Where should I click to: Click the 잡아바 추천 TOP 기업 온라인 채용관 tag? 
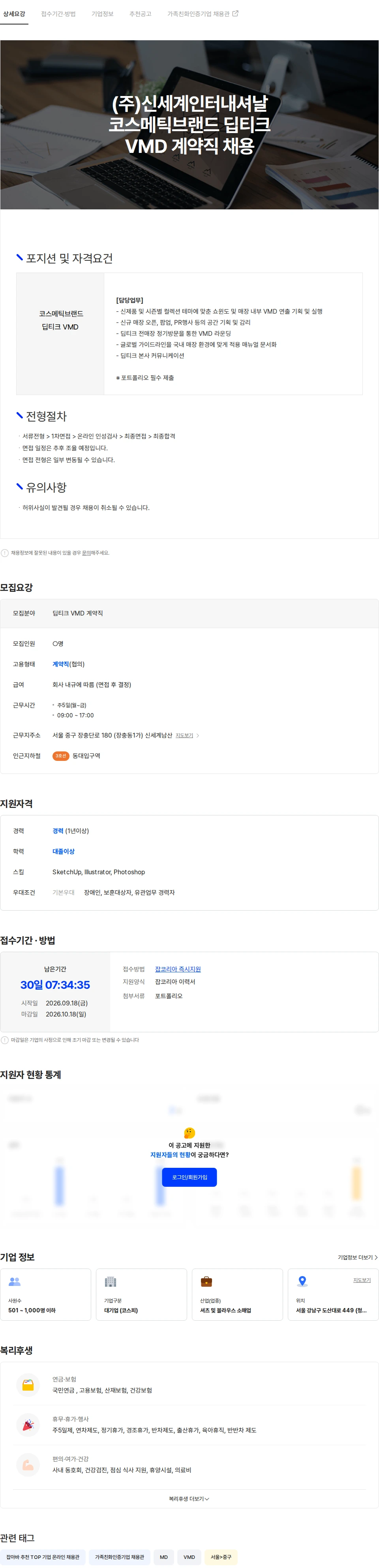pos(43,1557)
